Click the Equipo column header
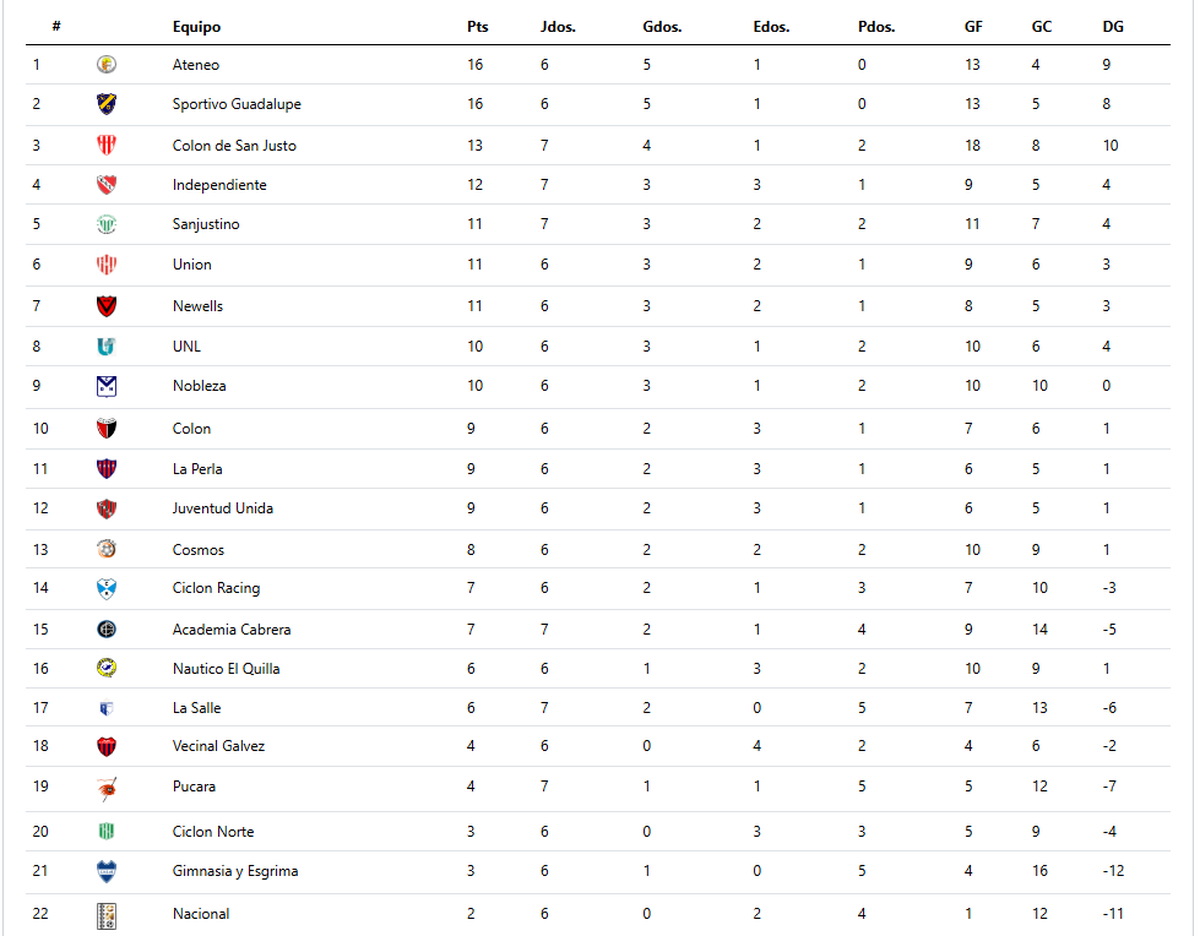Screen dimensions: 1200x936 tap(196, 27)
